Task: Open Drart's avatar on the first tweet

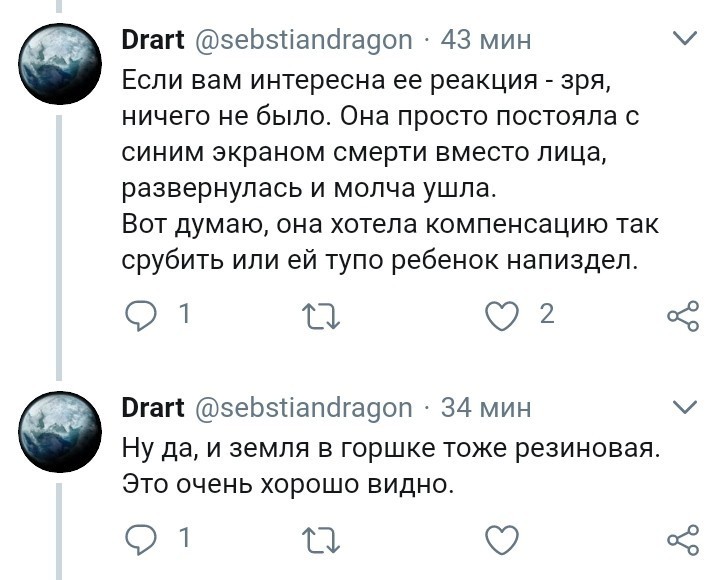Action: (61, 62)
